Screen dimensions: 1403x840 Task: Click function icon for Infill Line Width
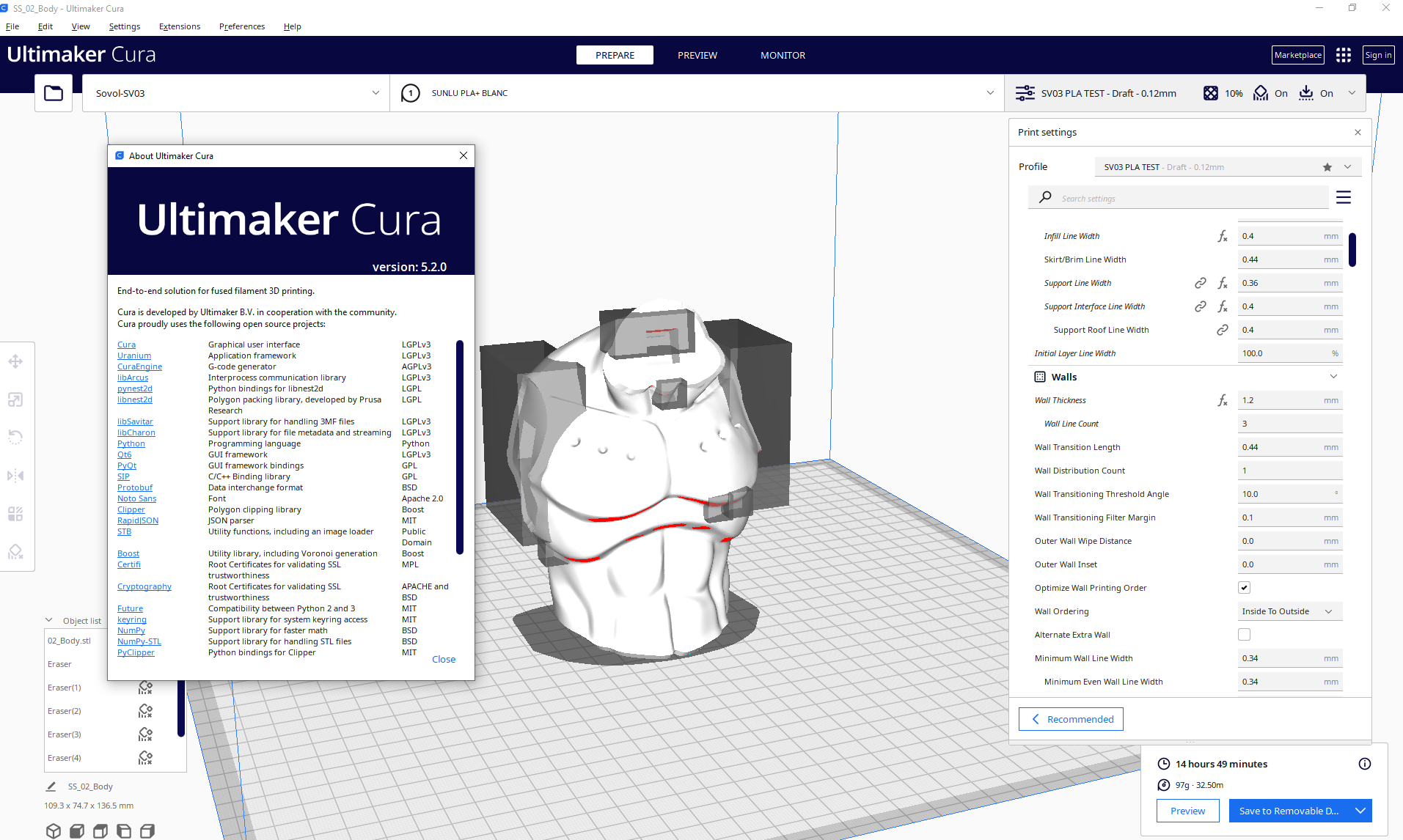click(1223, 236)
